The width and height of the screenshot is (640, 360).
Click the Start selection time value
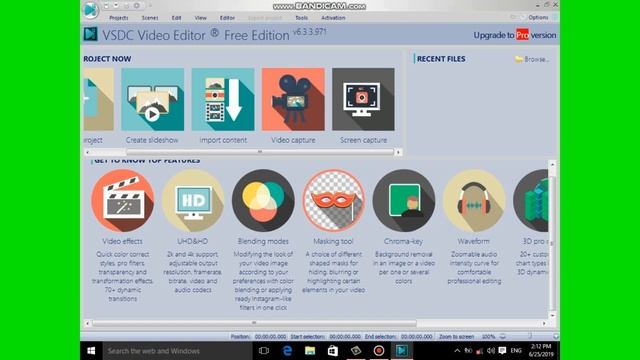(x=345, y=337)
